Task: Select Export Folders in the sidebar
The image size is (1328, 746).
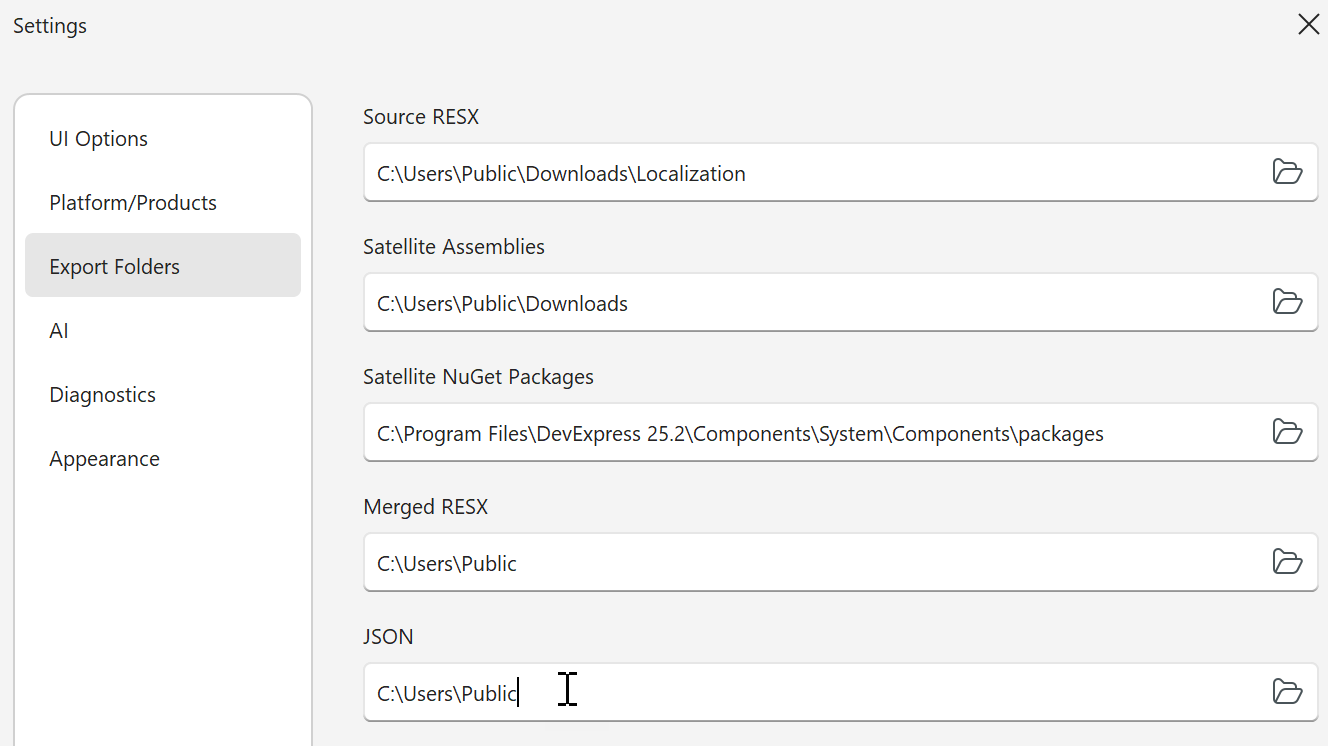Action: point(115,267)
